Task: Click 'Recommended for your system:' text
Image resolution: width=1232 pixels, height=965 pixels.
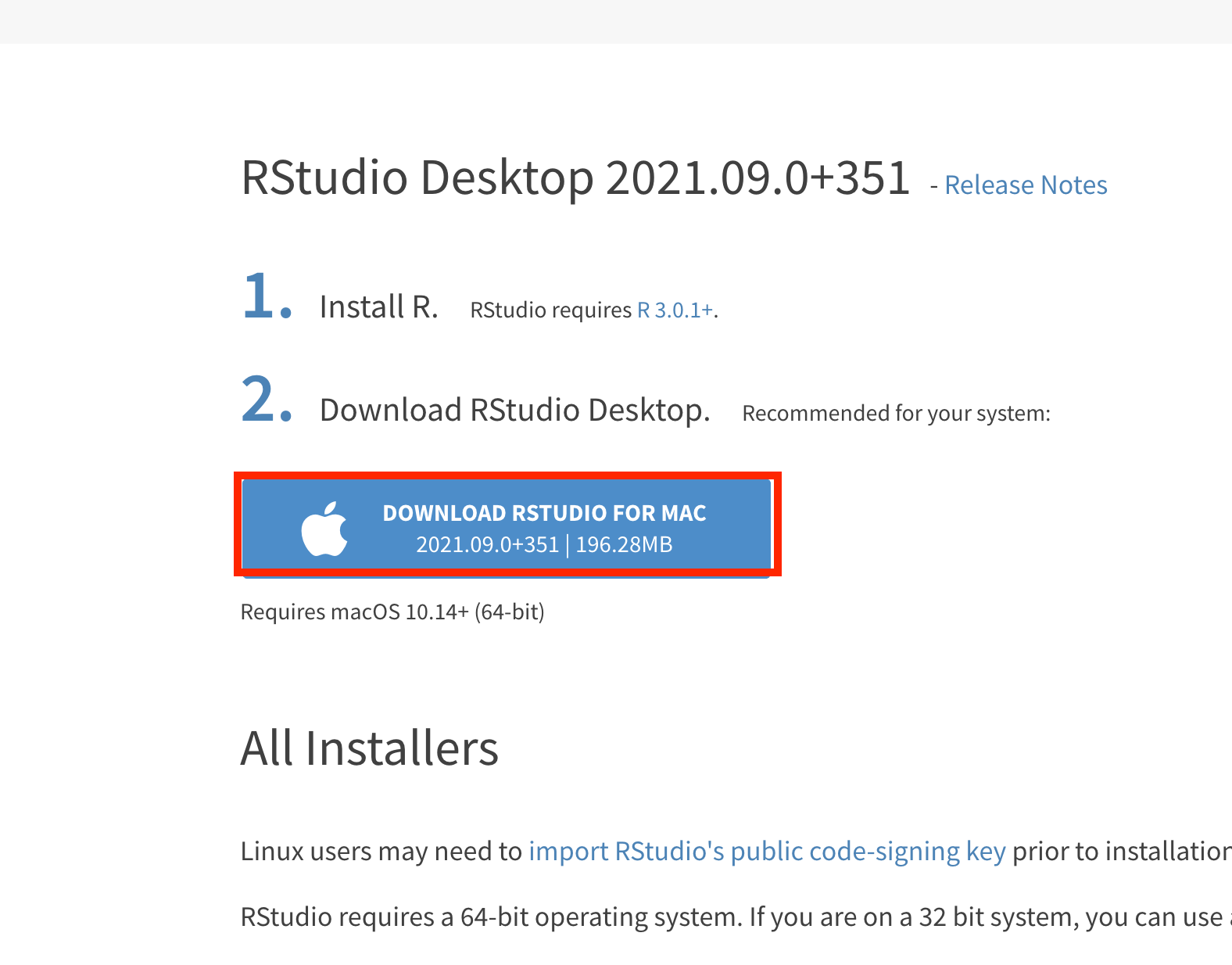Action: click(897, 413)
